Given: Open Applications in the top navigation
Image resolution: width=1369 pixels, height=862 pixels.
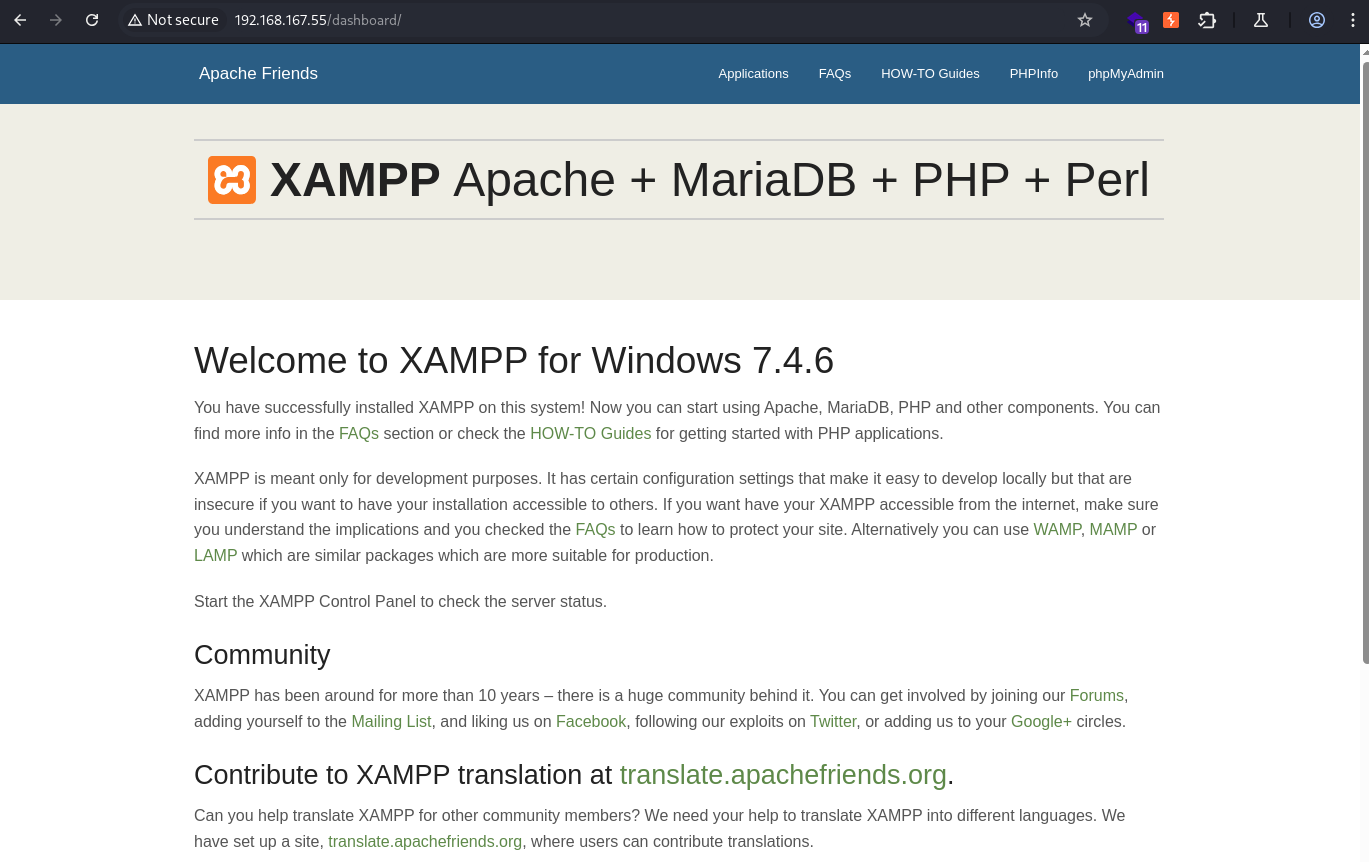Looking at the screenshot, I should [x=753, y=74].
